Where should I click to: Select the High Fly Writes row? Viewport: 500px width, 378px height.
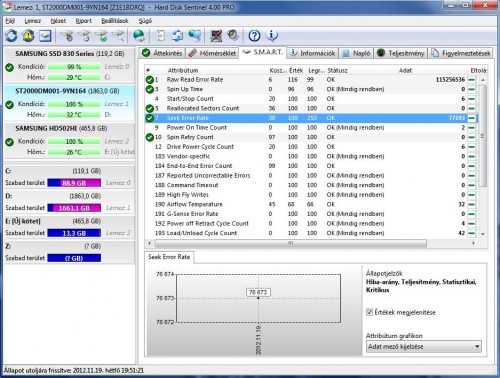pos(311,195)
